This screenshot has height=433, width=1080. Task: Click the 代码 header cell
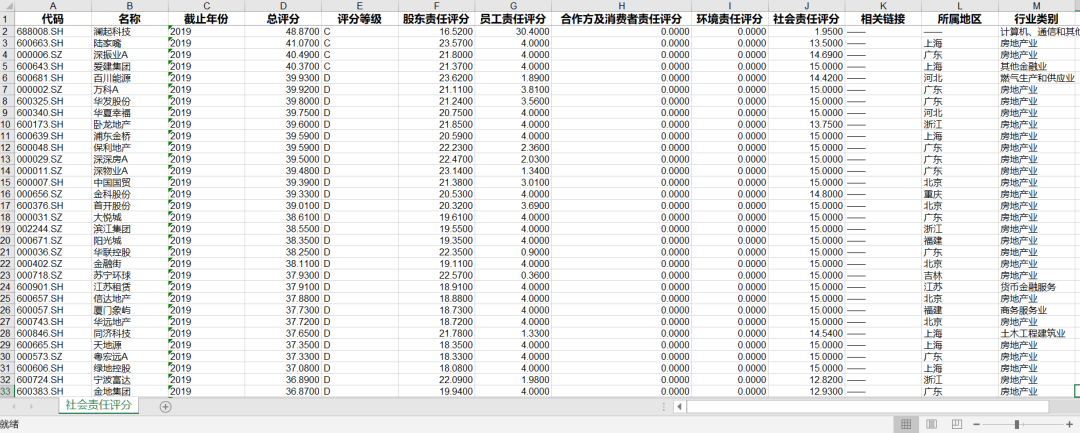point(53,19)
